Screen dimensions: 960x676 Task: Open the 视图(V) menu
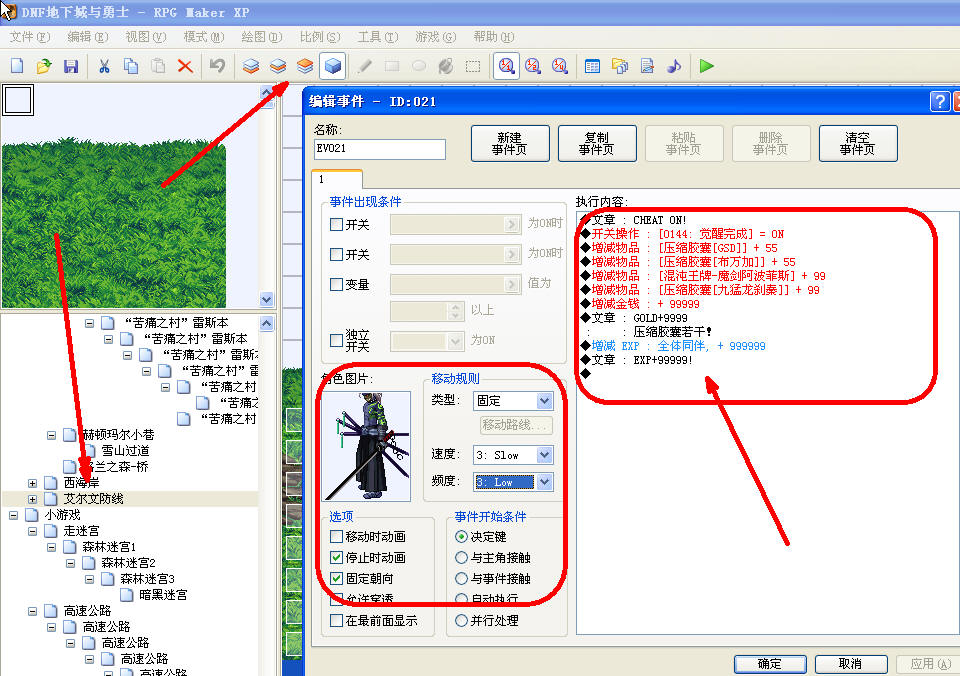[x=146, y=37]
